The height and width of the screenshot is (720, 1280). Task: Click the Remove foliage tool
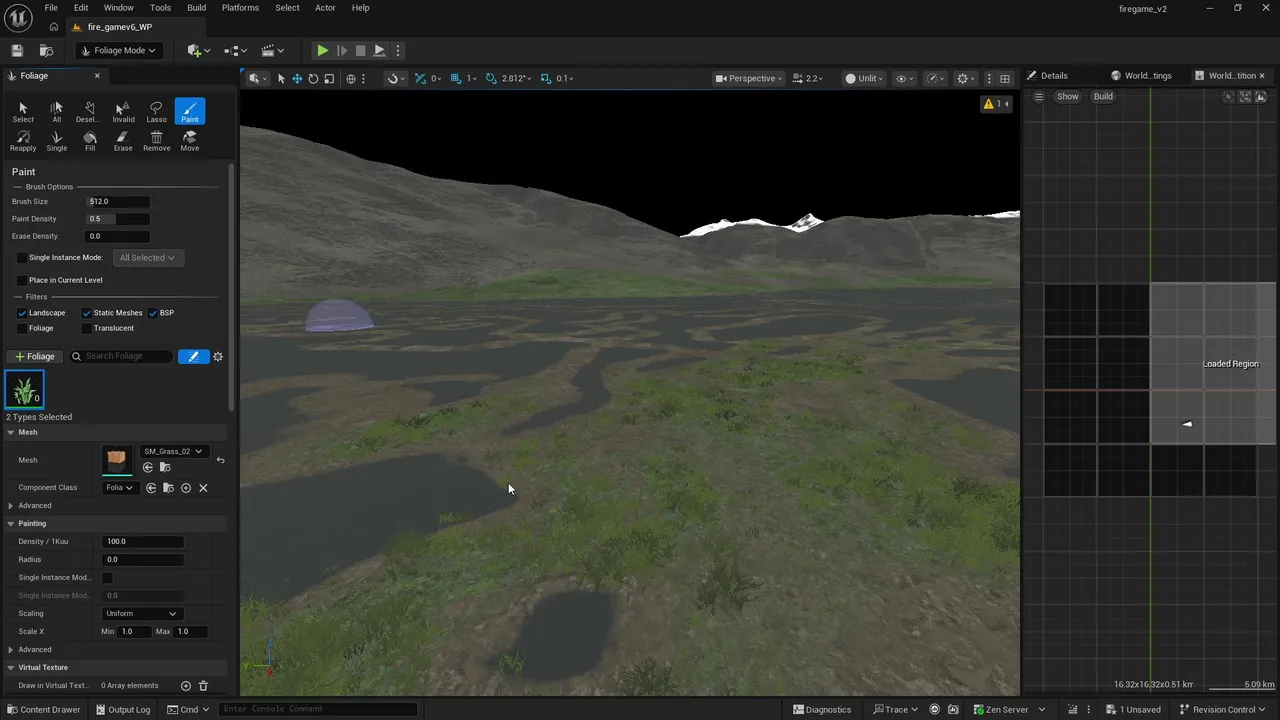pyautogui.click(x=156, y=141)
